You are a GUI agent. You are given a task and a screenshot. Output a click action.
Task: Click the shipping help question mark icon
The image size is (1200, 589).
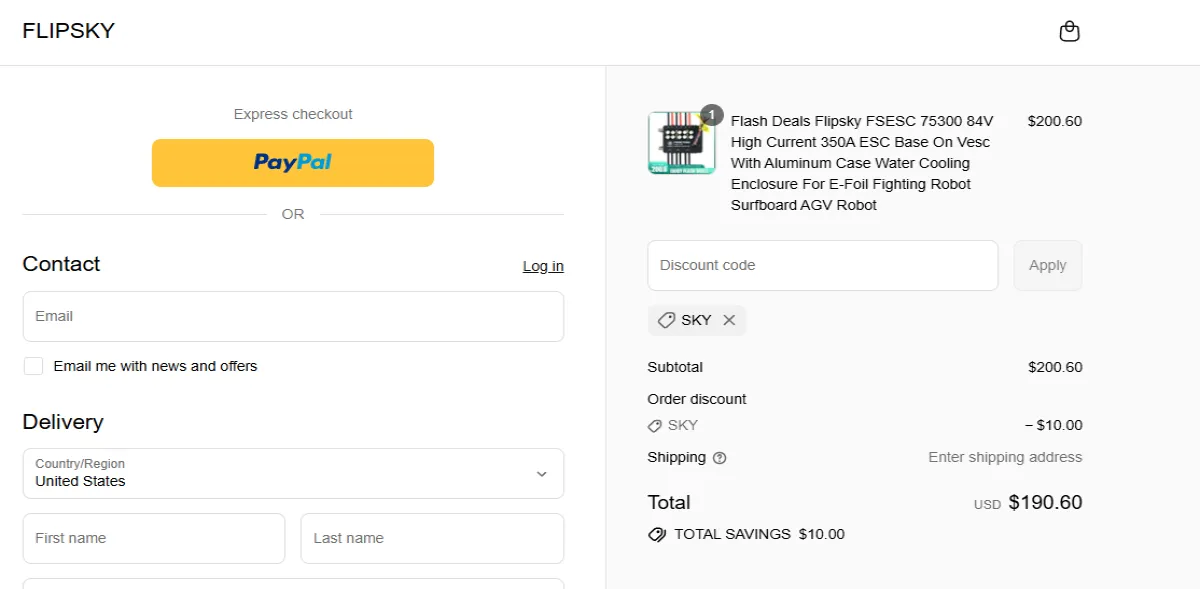[x=719, y=458]
